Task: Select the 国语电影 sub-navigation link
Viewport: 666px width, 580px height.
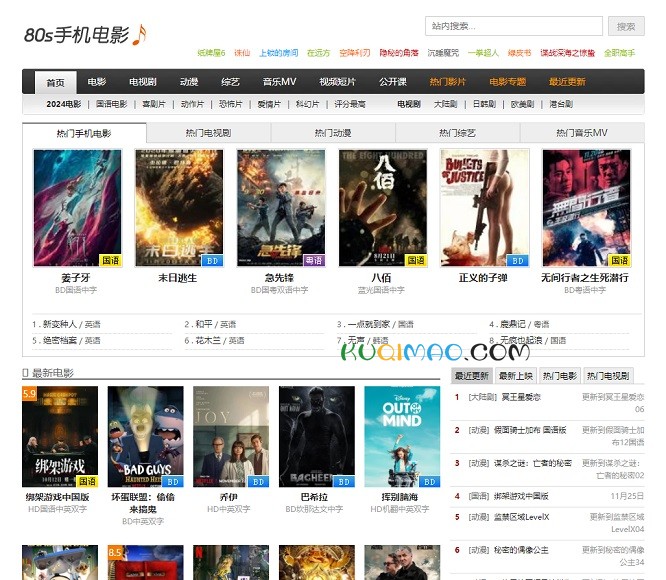Action: [111, 104]
